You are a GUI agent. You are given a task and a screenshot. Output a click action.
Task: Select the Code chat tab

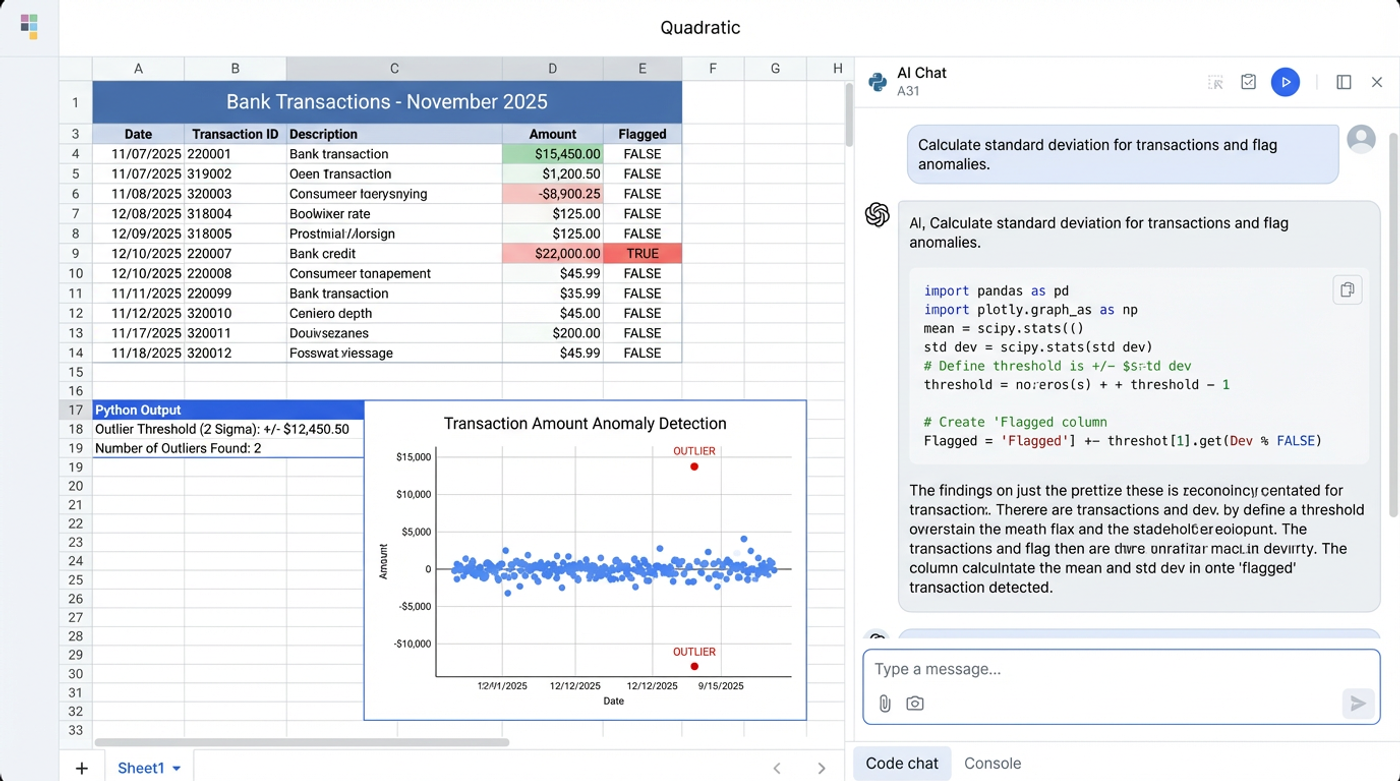[x=902, y=763]
